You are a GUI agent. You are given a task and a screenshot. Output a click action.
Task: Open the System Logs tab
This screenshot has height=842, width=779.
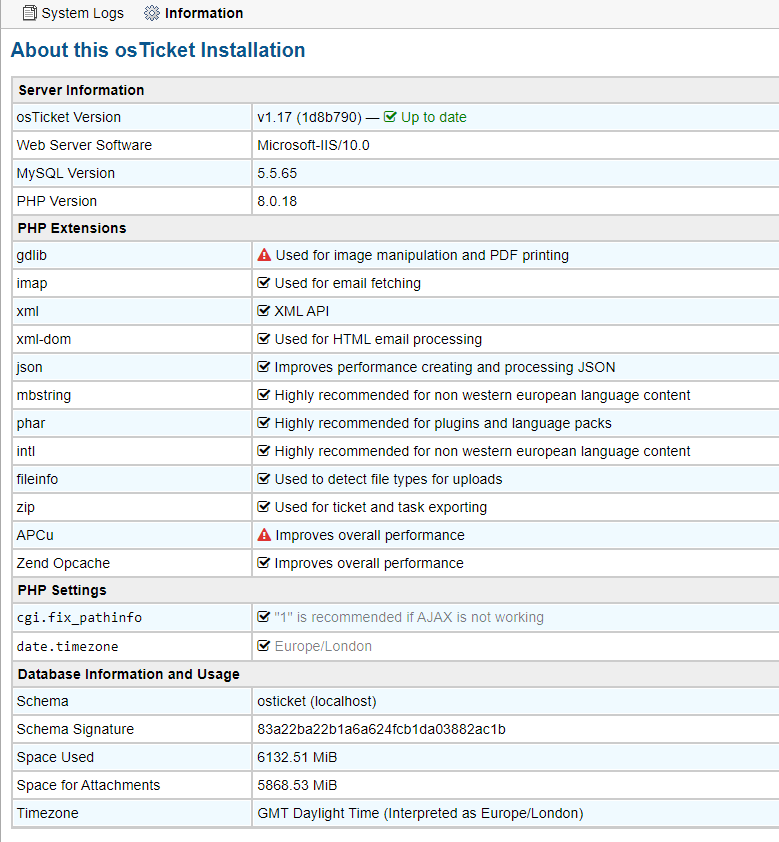pyautogui.click(x=82, y=13)
